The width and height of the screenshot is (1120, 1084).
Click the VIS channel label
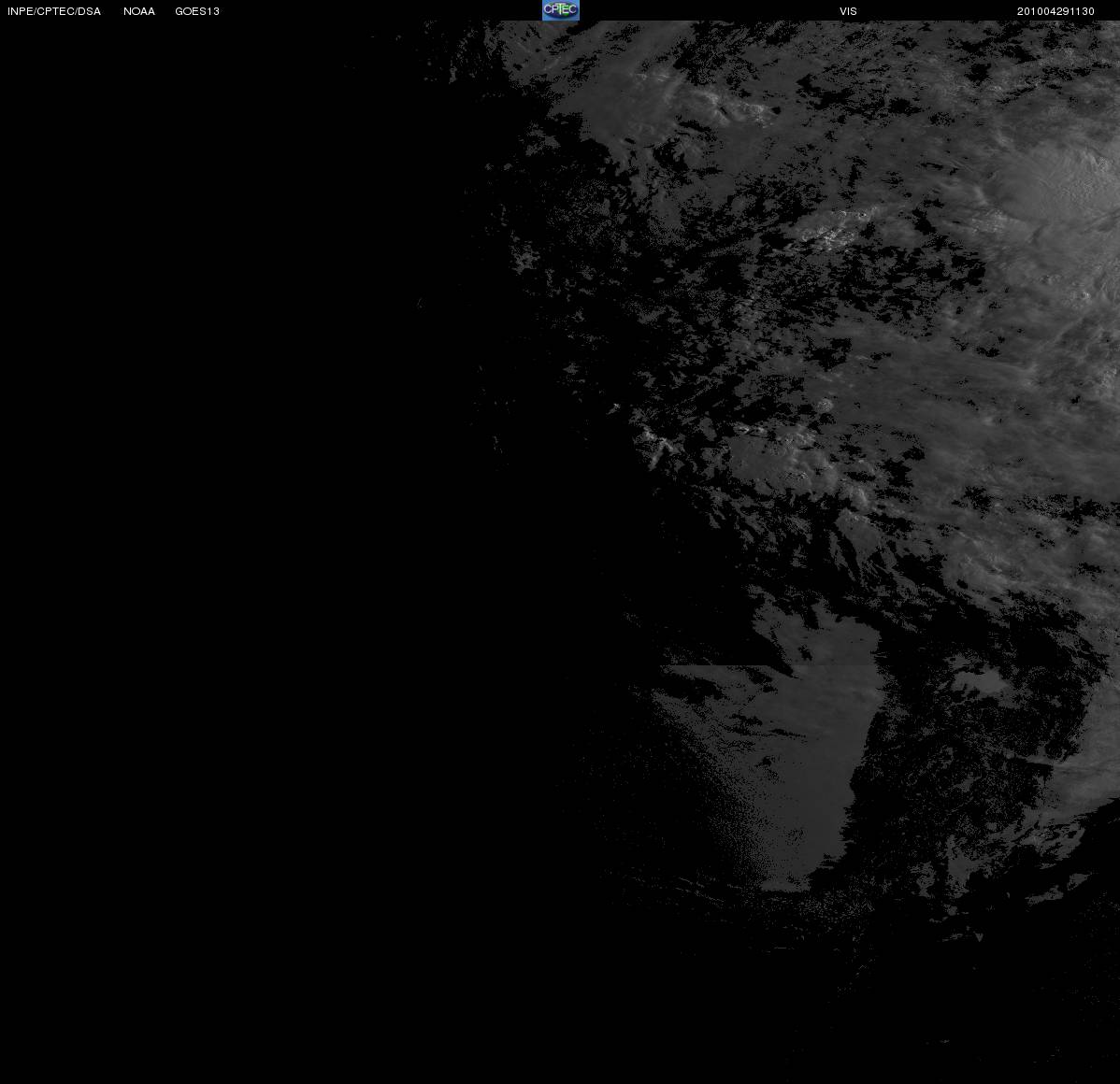(x=848, y=11)
